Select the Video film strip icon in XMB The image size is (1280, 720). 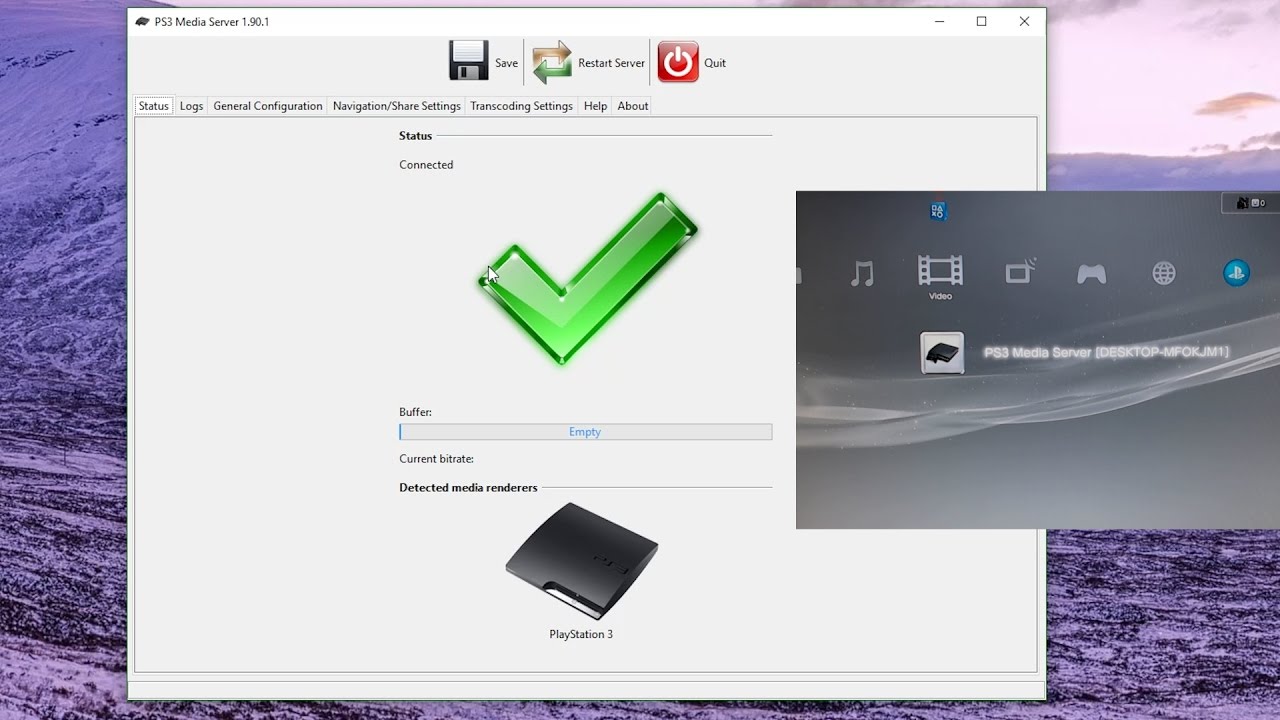click(940, 270)
